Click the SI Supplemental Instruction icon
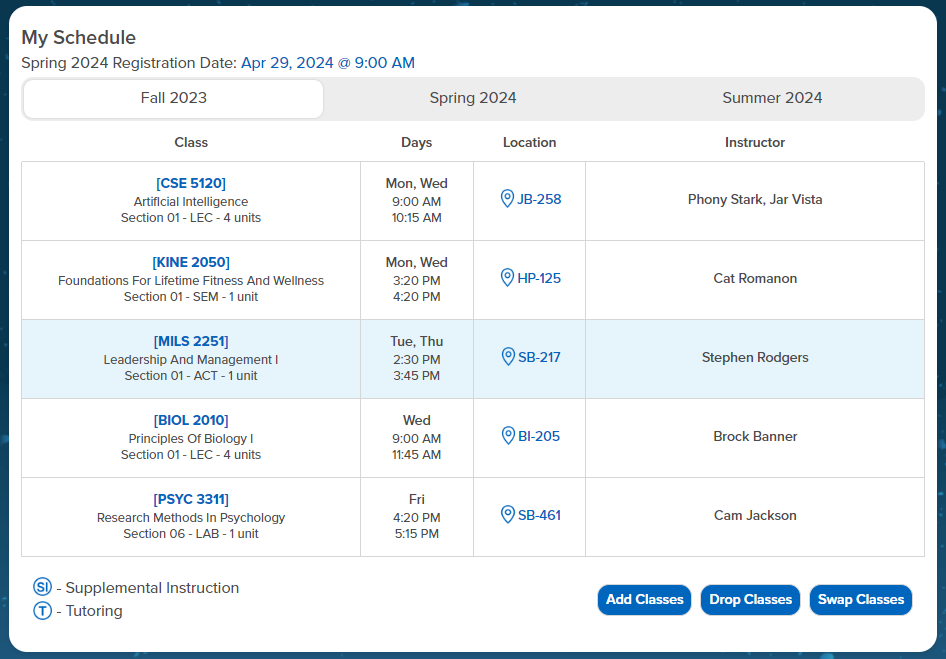946x659 pixels. pos(42,587)
